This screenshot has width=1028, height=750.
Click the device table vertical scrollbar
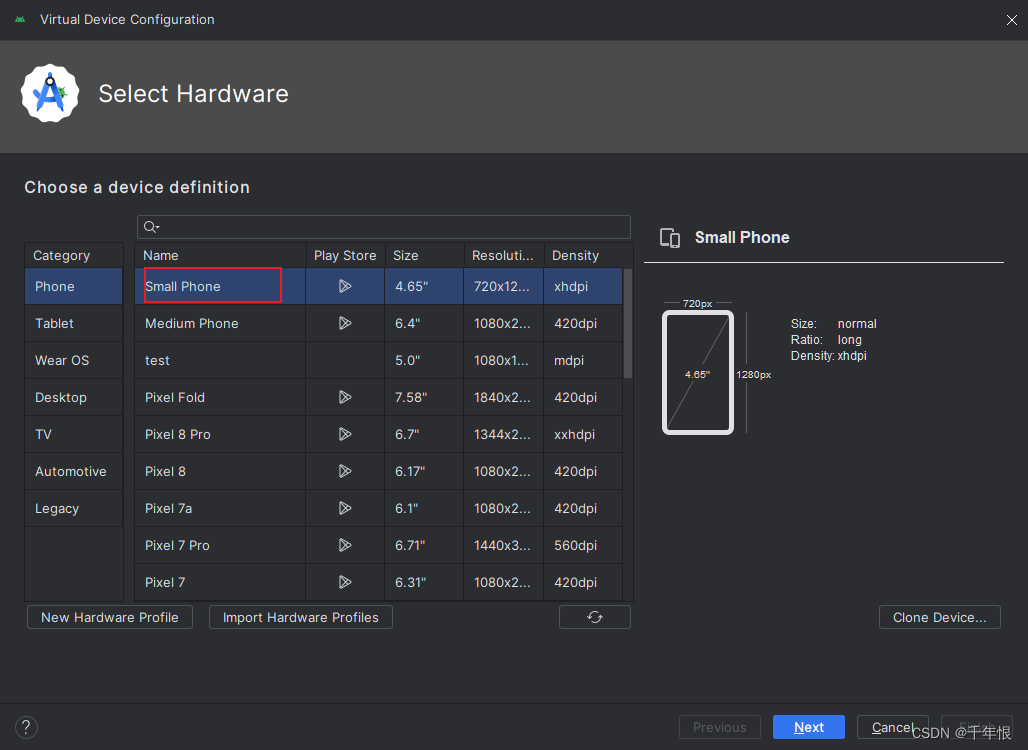point(627,323)
